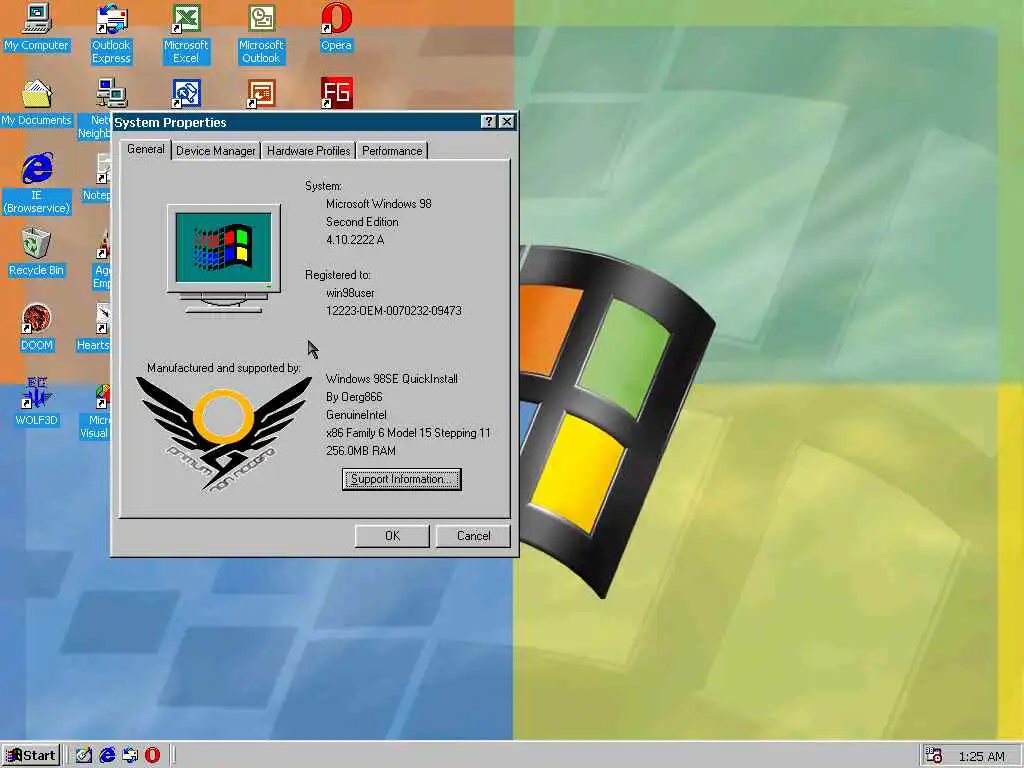Click the registered user name win98user
1024x768 pixels.
350,293
